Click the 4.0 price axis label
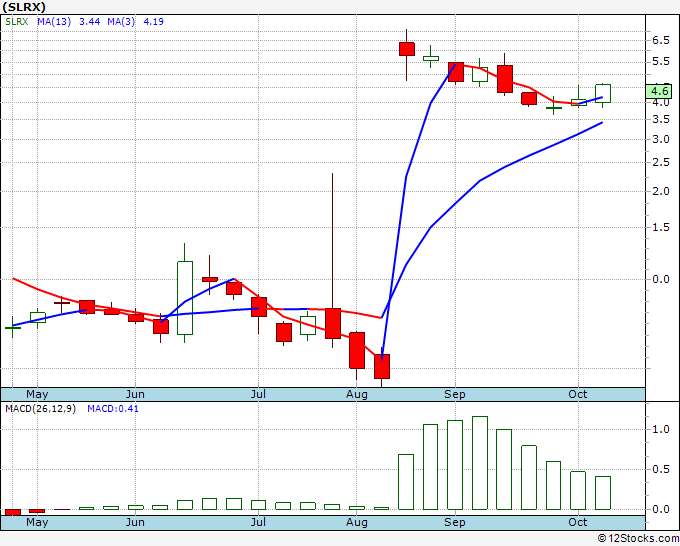 [x=660, y=103]
